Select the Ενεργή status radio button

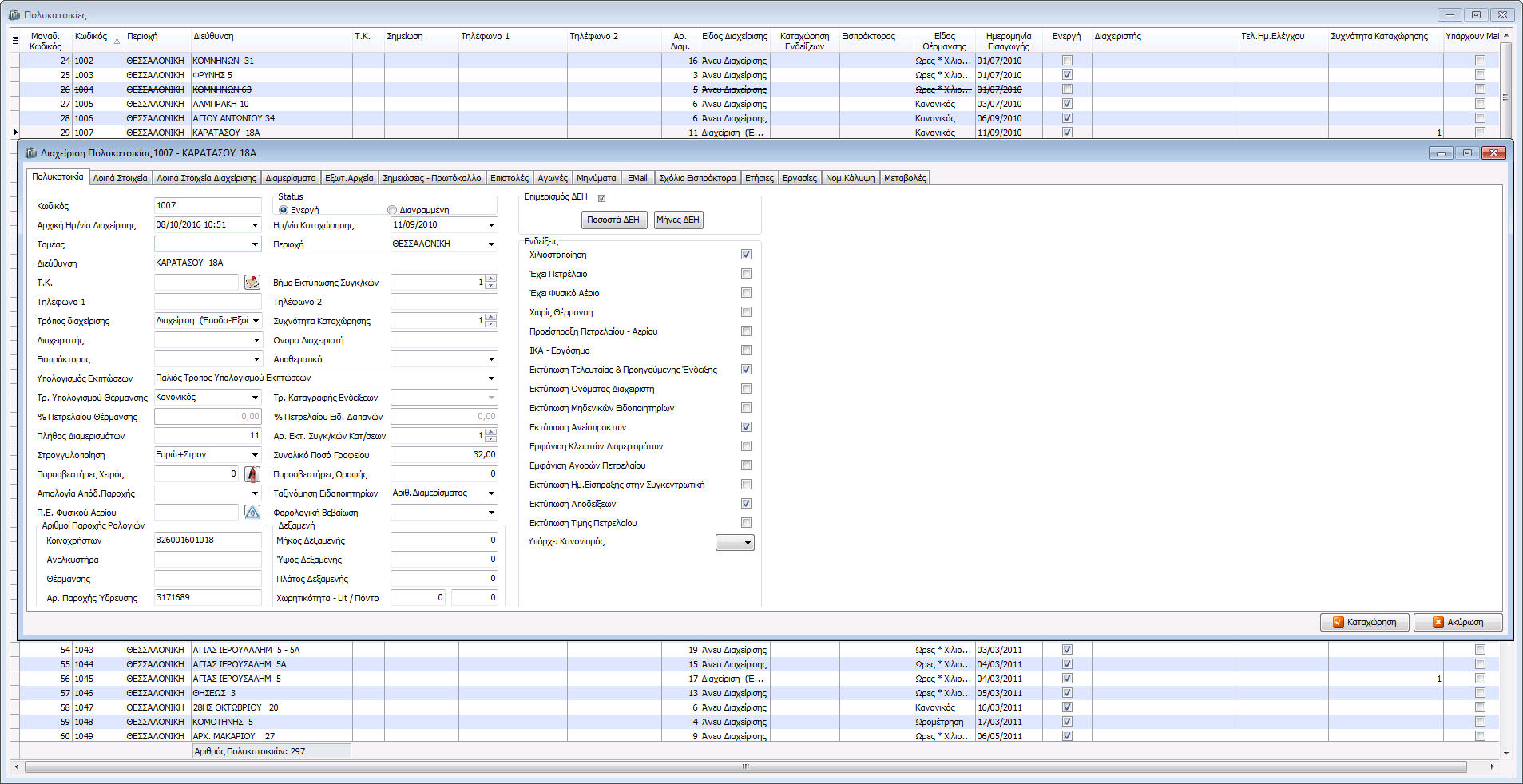pyautogui.click(x=283, y=210)
